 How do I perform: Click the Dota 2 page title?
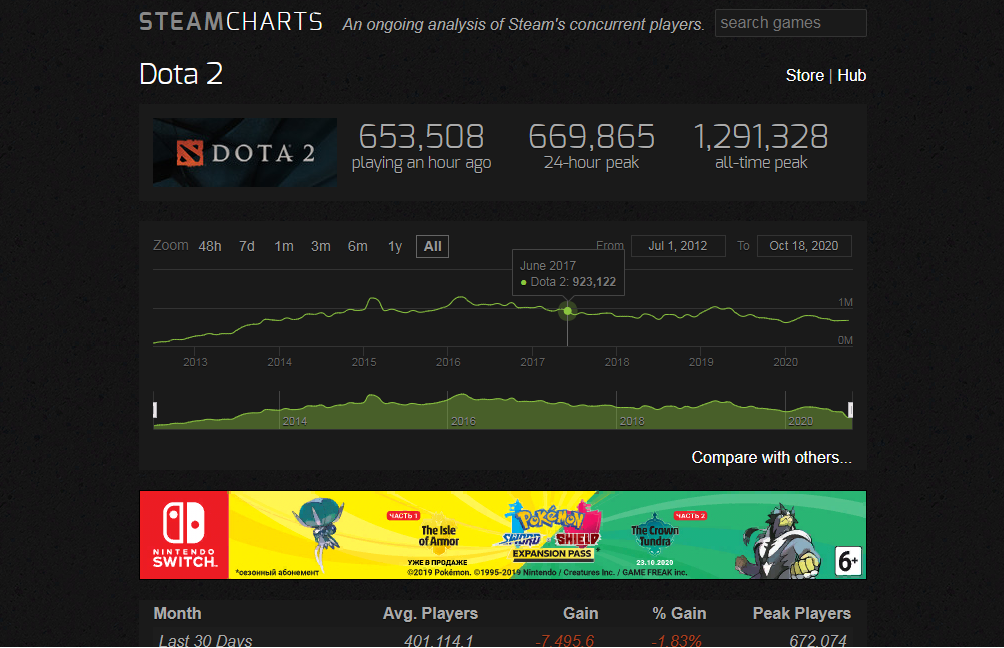181,74
